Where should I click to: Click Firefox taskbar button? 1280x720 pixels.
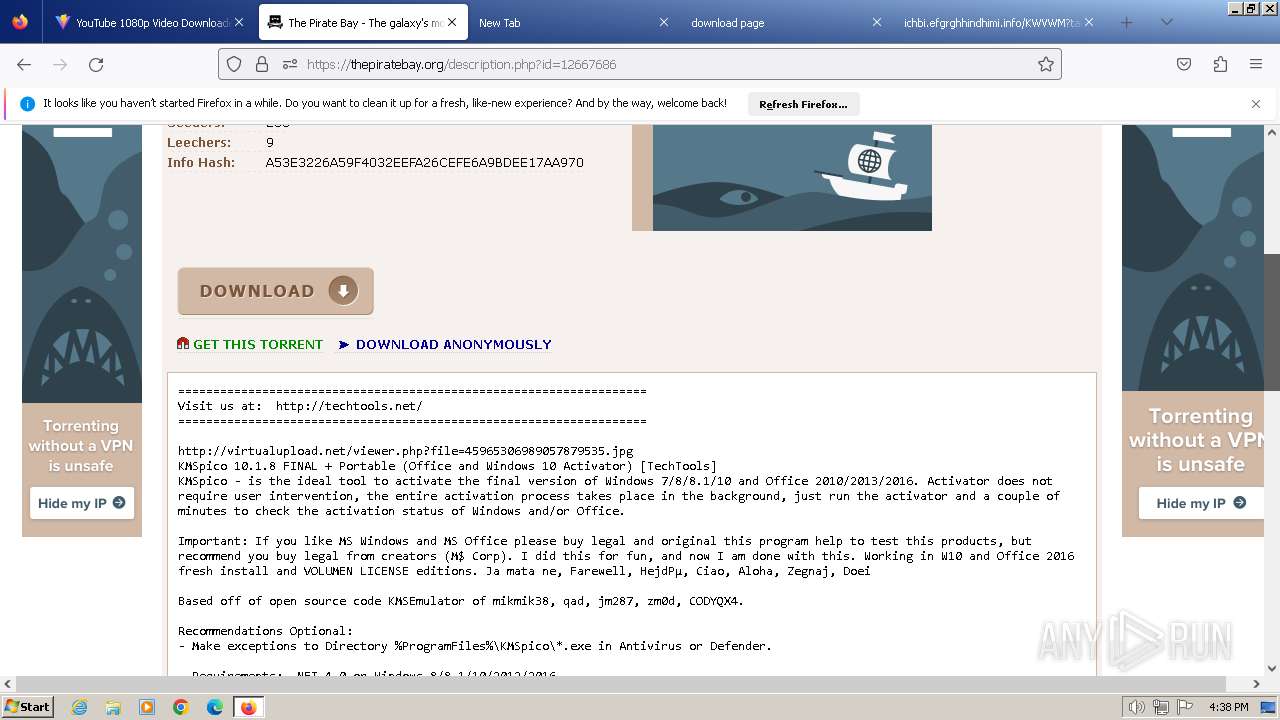[248, 707]
